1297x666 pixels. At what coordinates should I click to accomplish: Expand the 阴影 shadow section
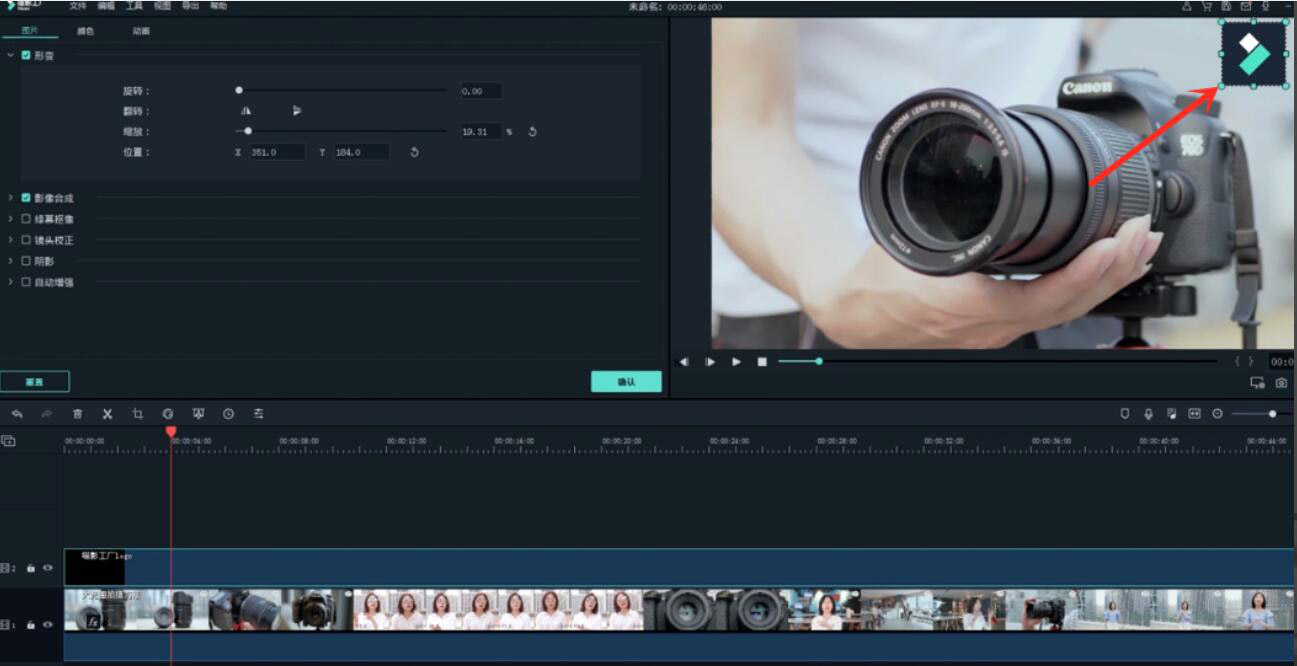10,261
